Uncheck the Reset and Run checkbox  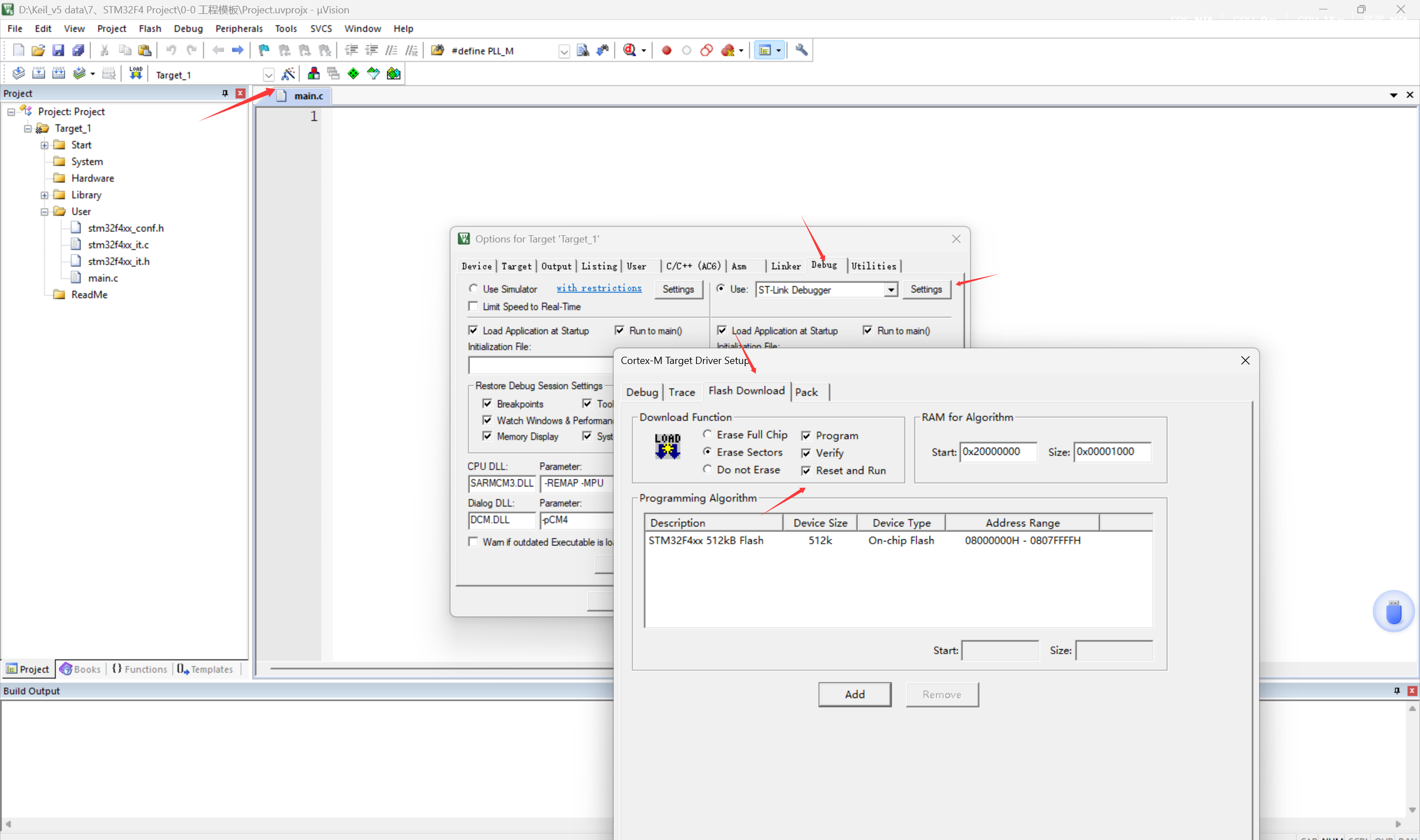coord(806,471)
